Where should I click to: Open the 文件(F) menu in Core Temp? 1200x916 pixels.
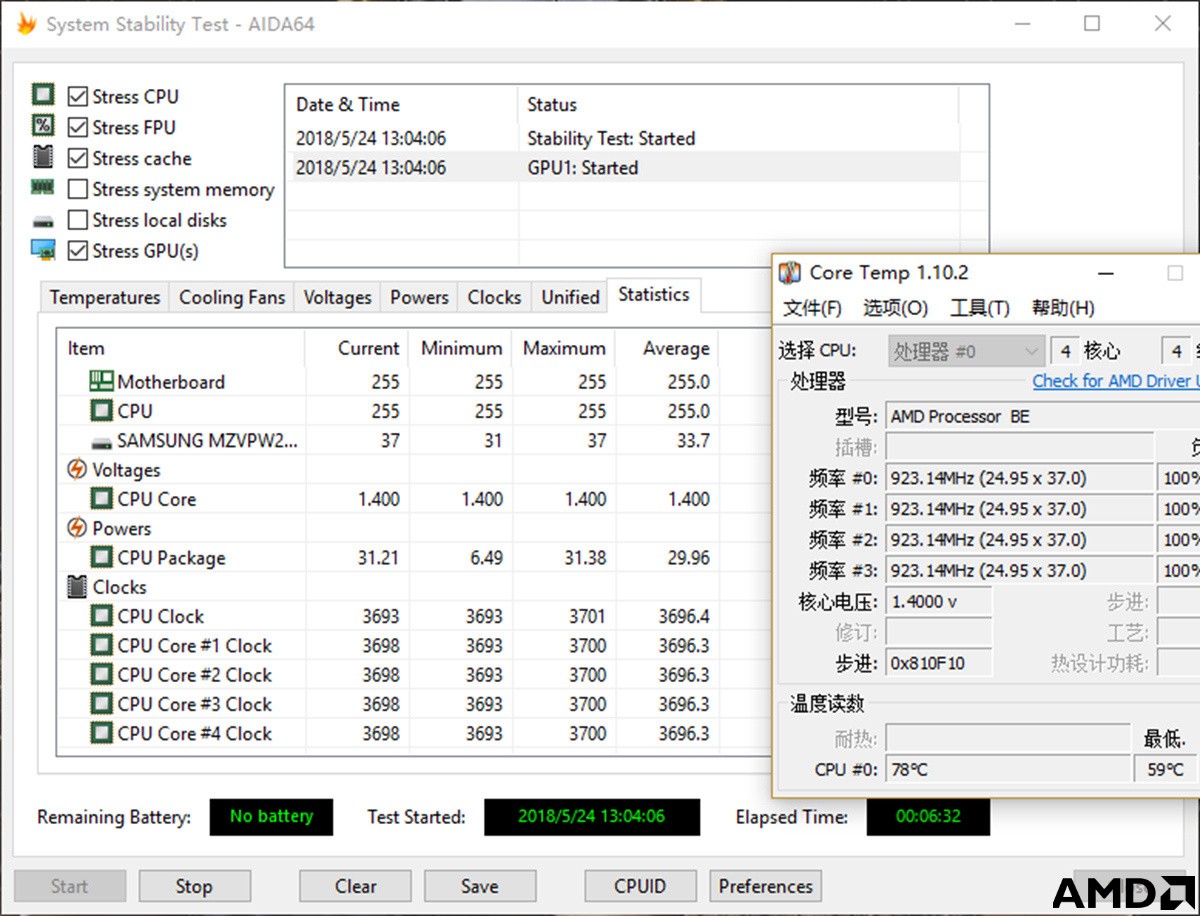coord(812,308)
